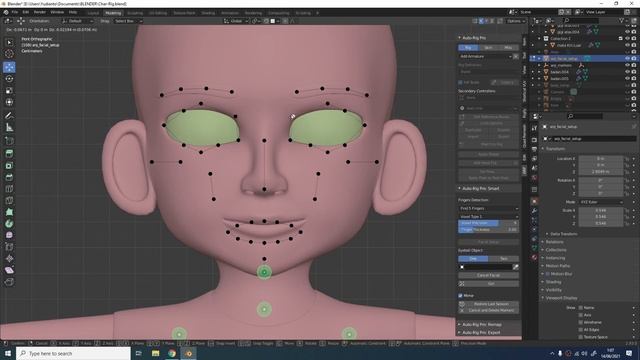Open File Explorer from the taskbar
The height and width of the screenshot is (360, 640).
point(156,353)
